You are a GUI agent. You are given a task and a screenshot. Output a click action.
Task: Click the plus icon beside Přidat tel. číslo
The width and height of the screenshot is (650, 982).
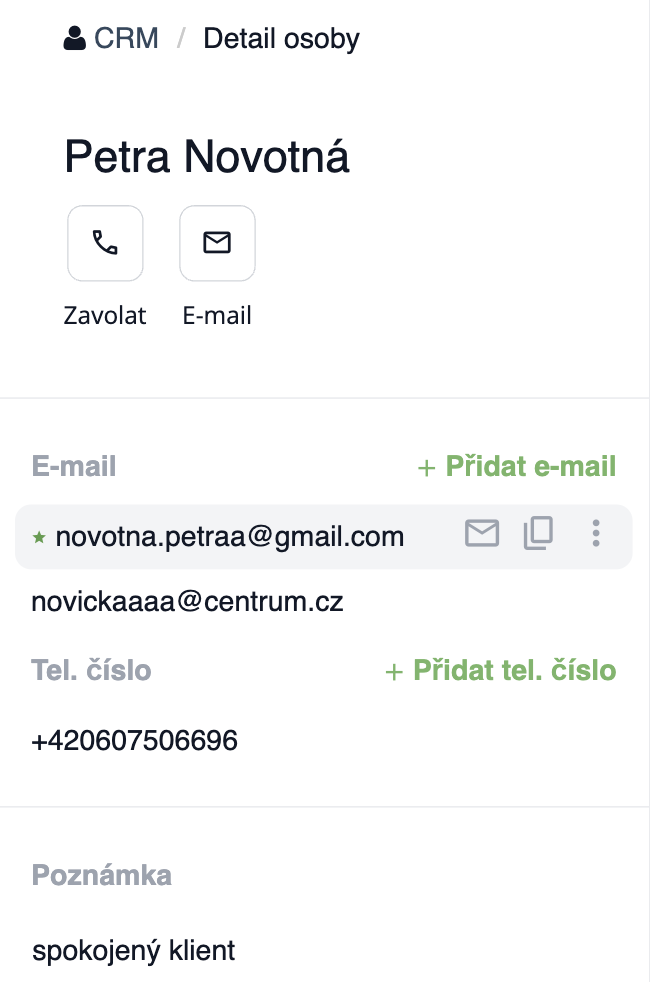tap(395, 671)
